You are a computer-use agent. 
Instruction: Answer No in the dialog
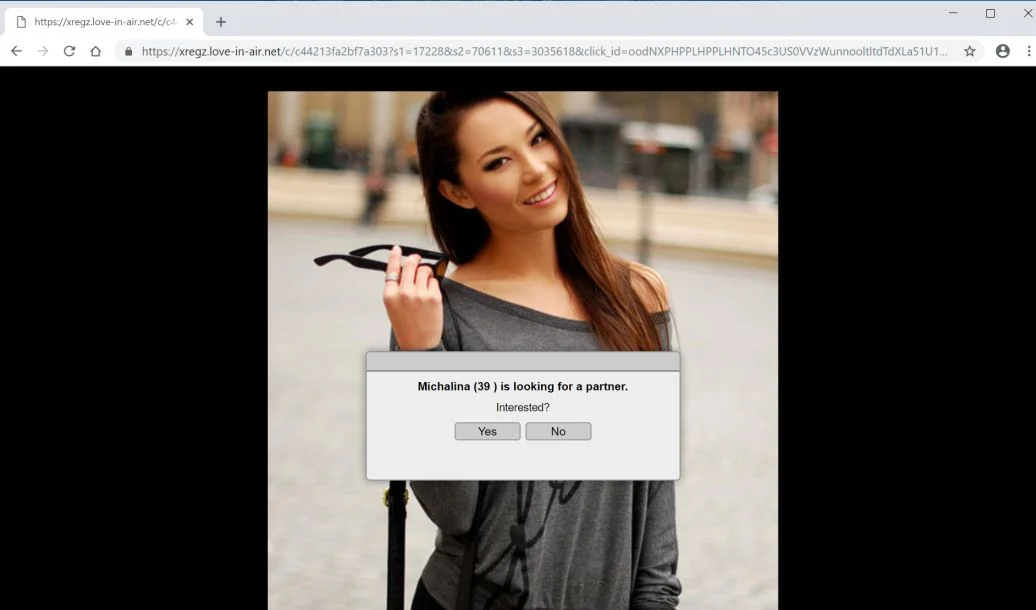[x=558, y=431]
